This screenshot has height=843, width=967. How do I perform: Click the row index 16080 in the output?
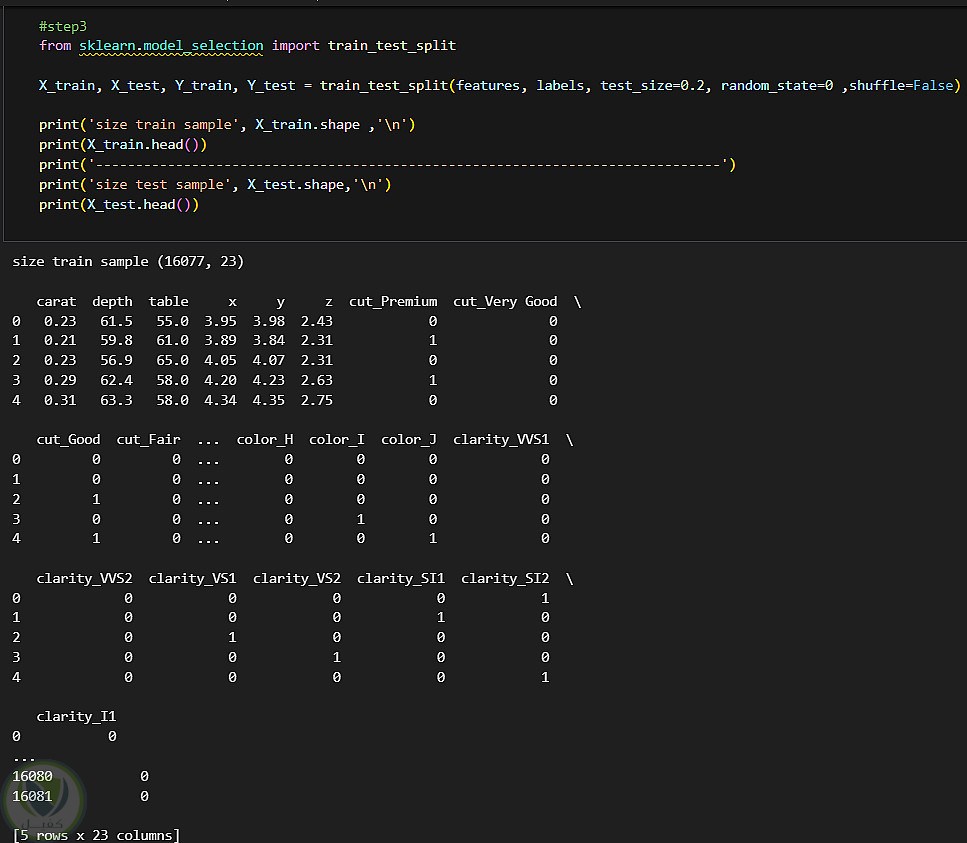pyautogui.click(x=32, y=776)
